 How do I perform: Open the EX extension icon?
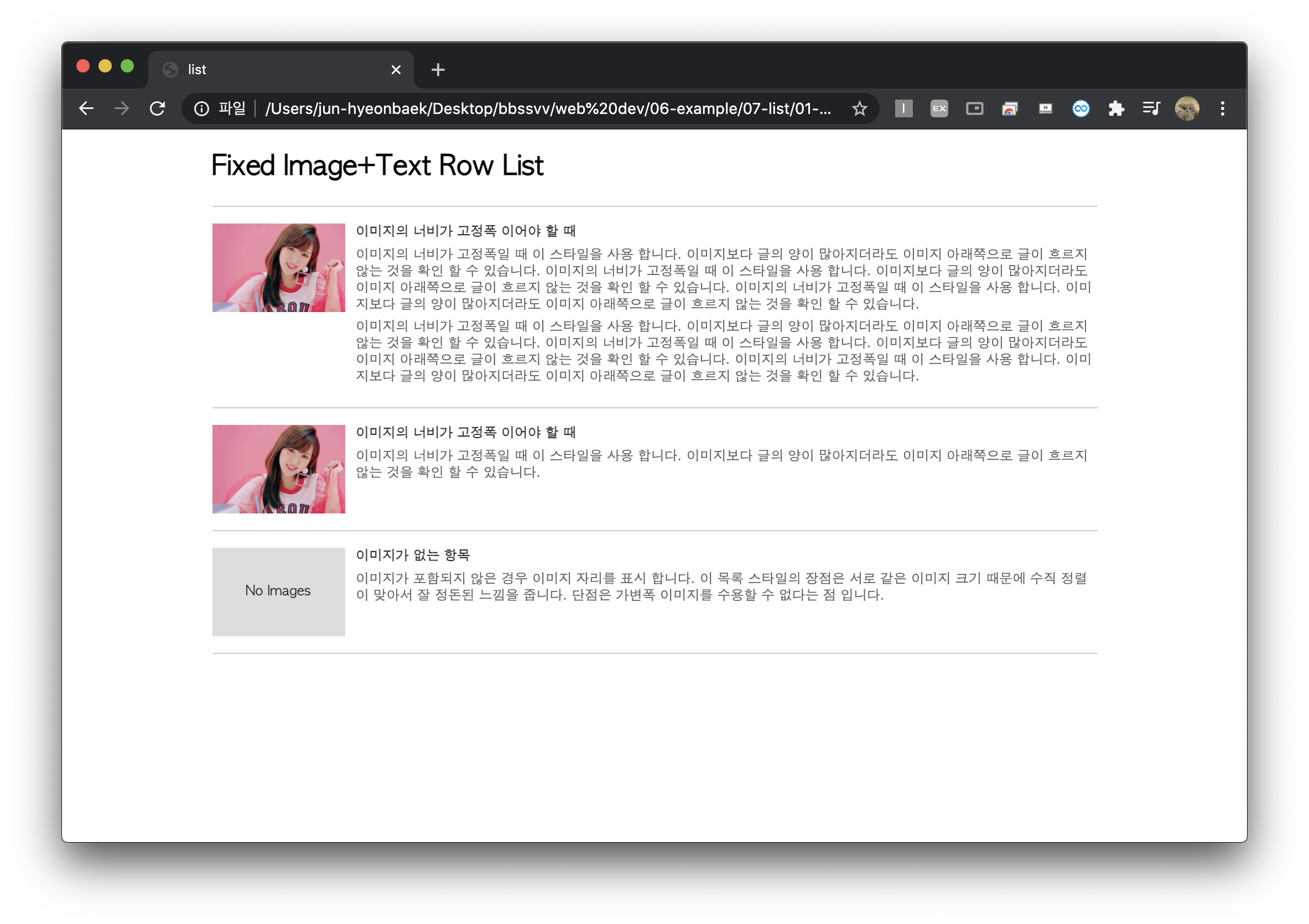pos(939,108)
